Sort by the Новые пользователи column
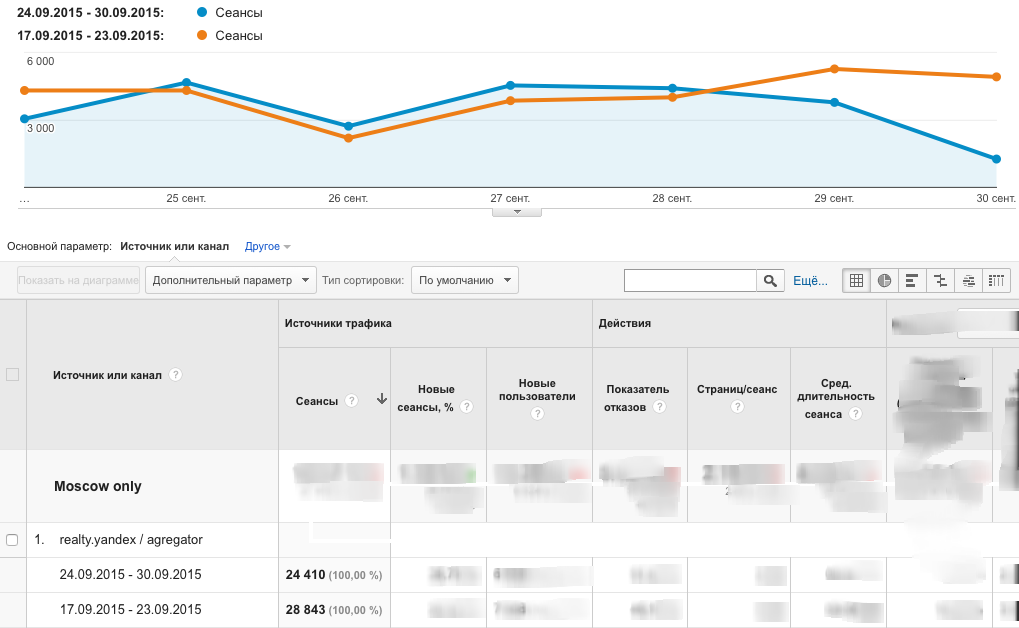The width and height of the screenshot is (1019, 628). (537, 389)
